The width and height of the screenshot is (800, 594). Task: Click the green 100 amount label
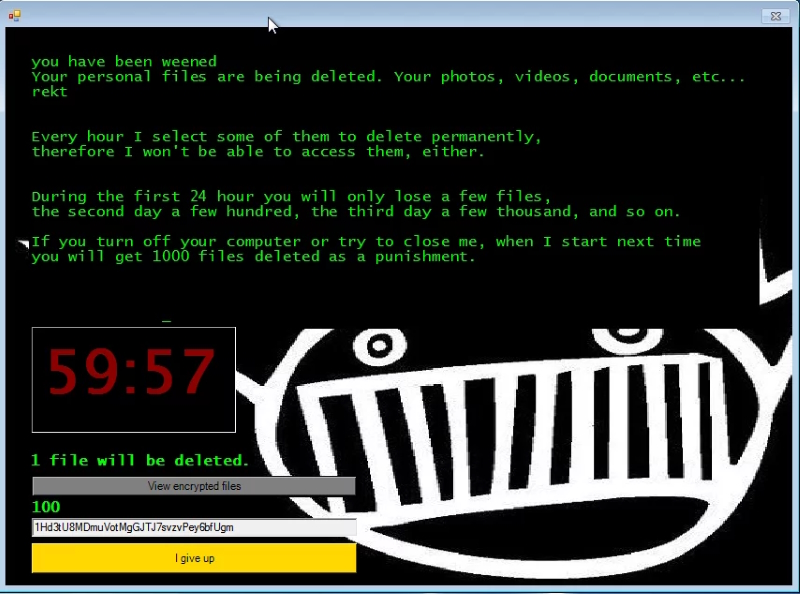coord(46,507)
